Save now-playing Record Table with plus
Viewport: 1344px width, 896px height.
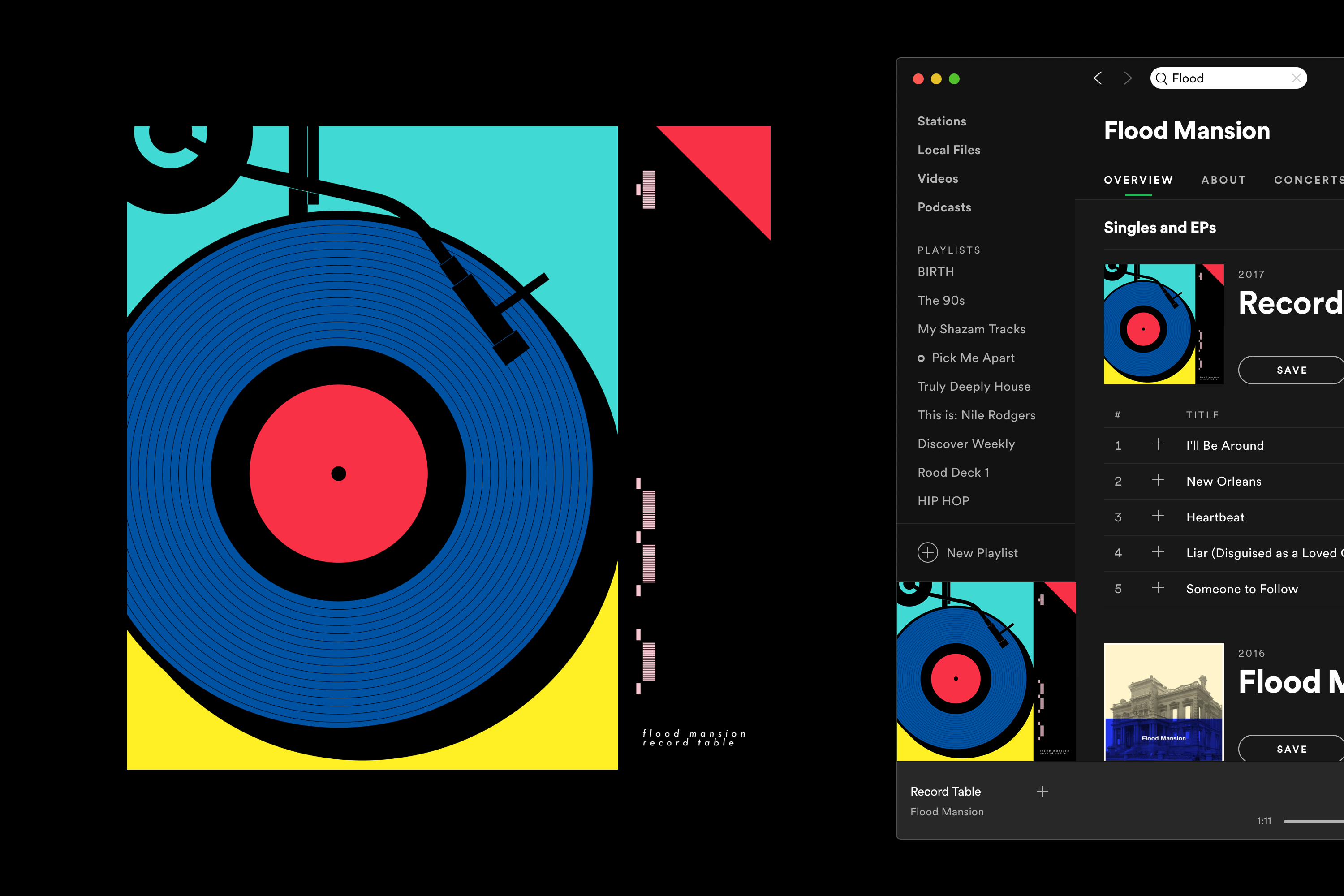tap(1042, 792)
